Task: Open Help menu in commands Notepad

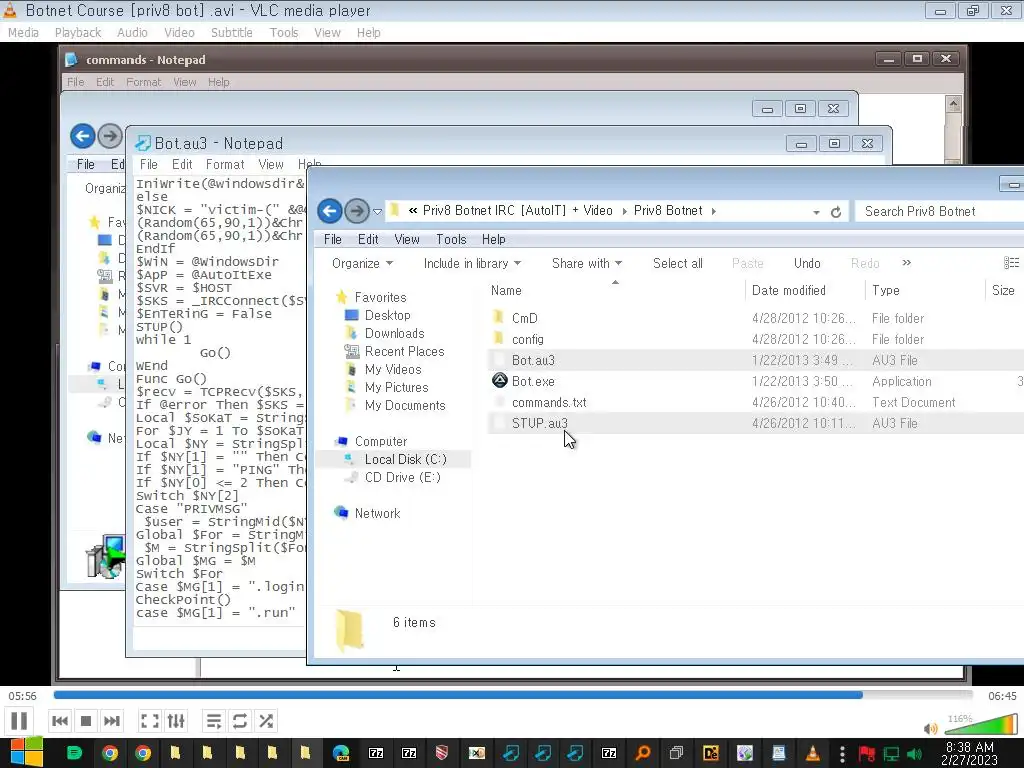Action: [x=219, y=82]
